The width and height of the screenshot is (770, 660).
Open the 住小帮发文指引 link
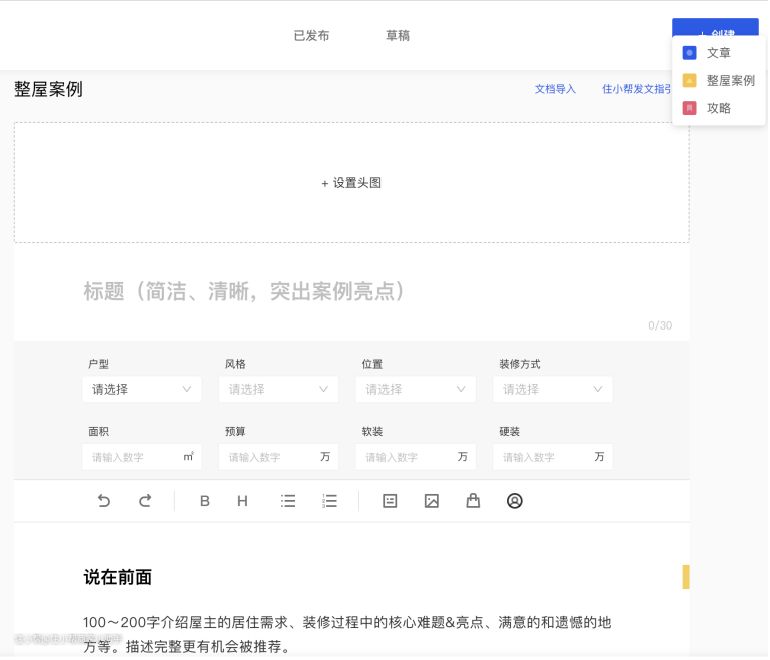click(x=636, y=89)
